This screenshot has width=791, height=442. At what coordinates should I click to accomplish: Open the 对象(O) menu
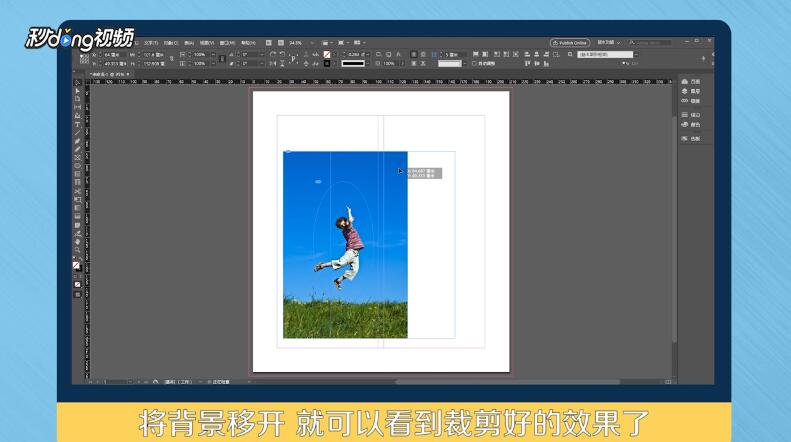click(x=171, y=43)
